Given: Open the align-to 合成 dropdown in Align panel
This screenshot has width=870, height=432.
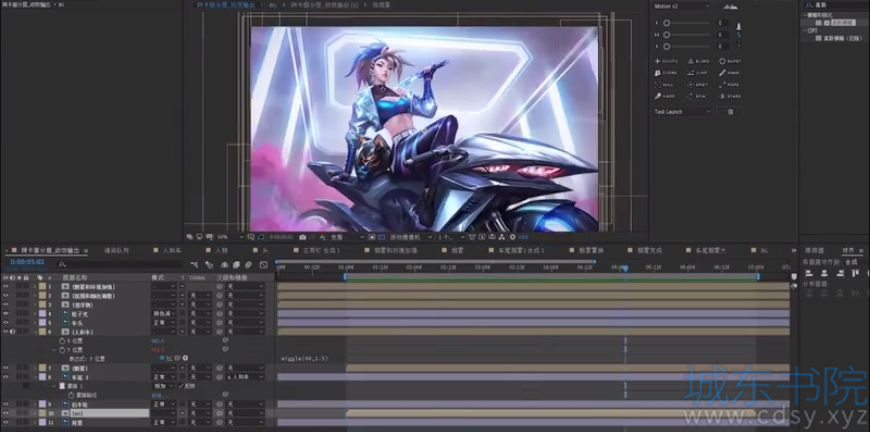Looking at the screenshot, I should pyautogui.click(x=854, y=262).
